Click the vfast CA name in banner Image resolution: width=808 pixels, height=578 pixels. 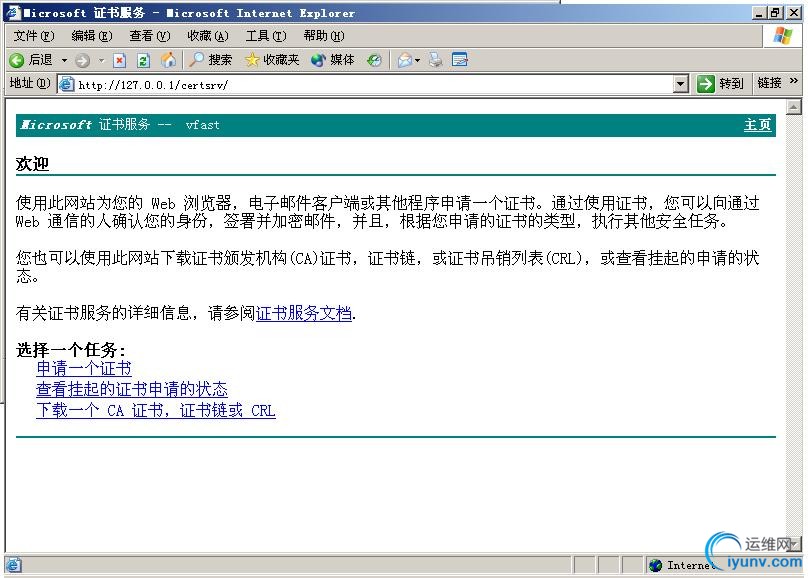coord(203,125)
